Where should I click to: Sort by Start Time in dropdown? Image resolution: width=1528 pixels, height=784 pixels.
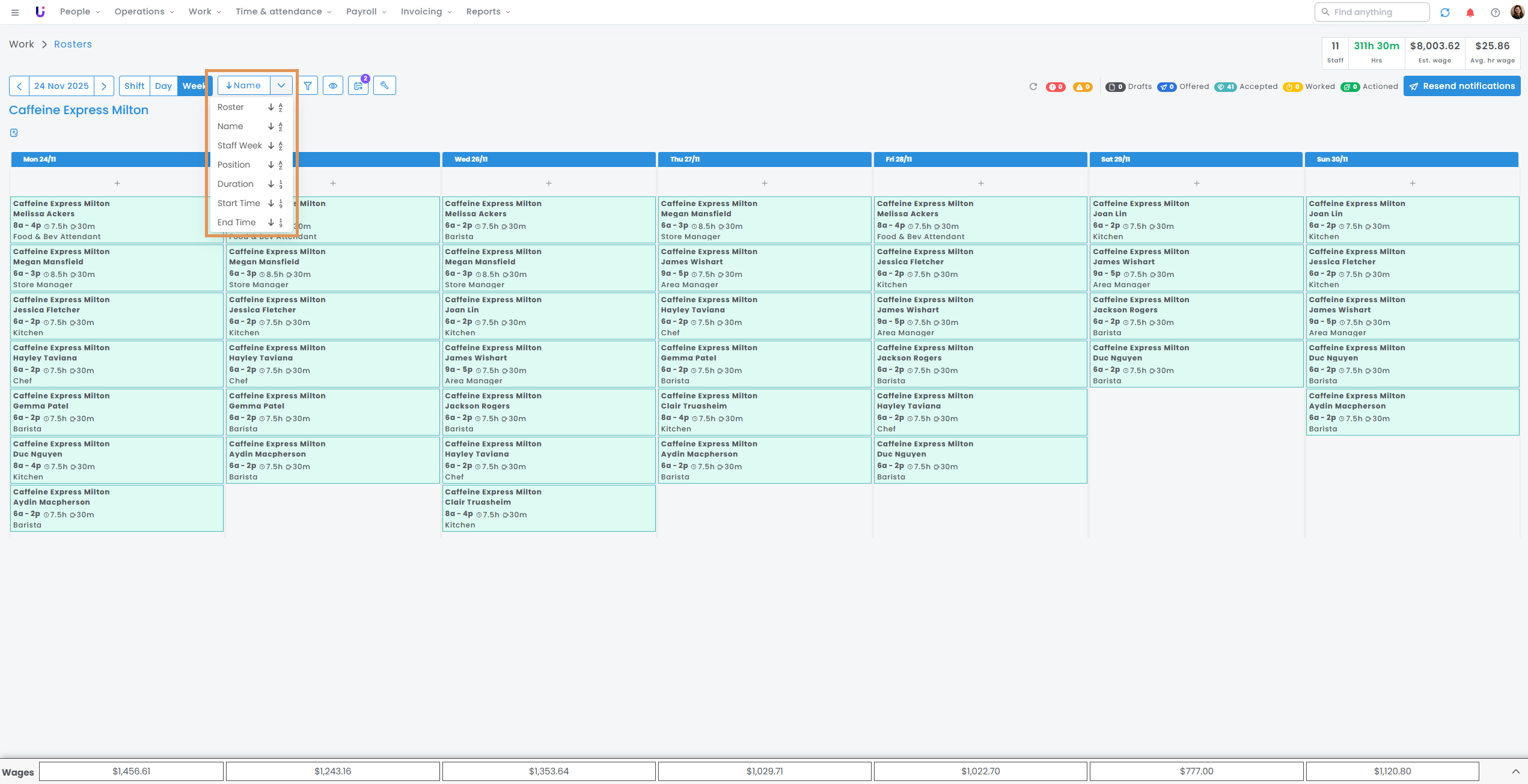[x=239, y=203]
